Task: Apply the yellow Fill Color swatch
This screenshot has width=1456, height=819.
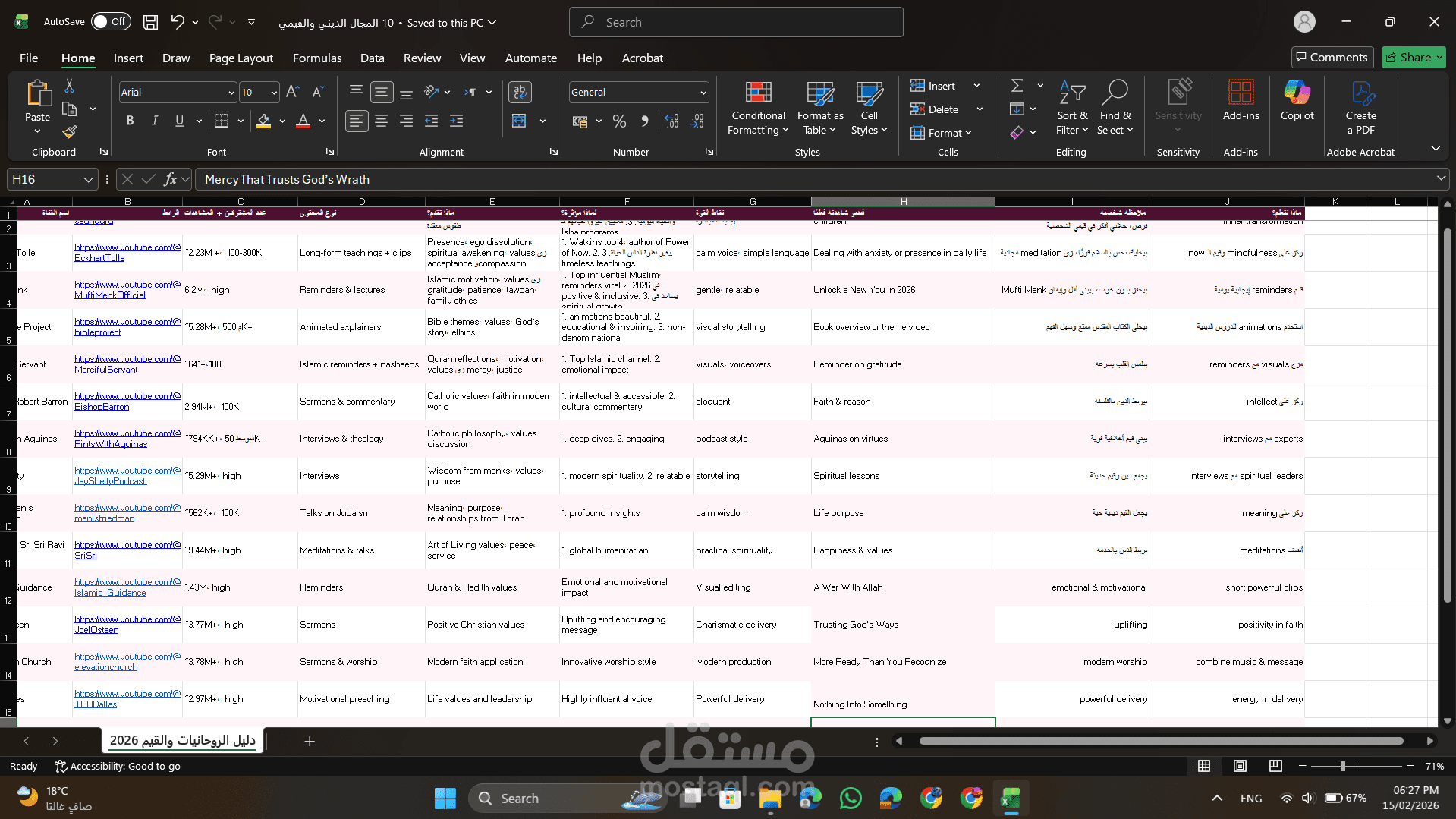Action: click(x=263, y=121)
